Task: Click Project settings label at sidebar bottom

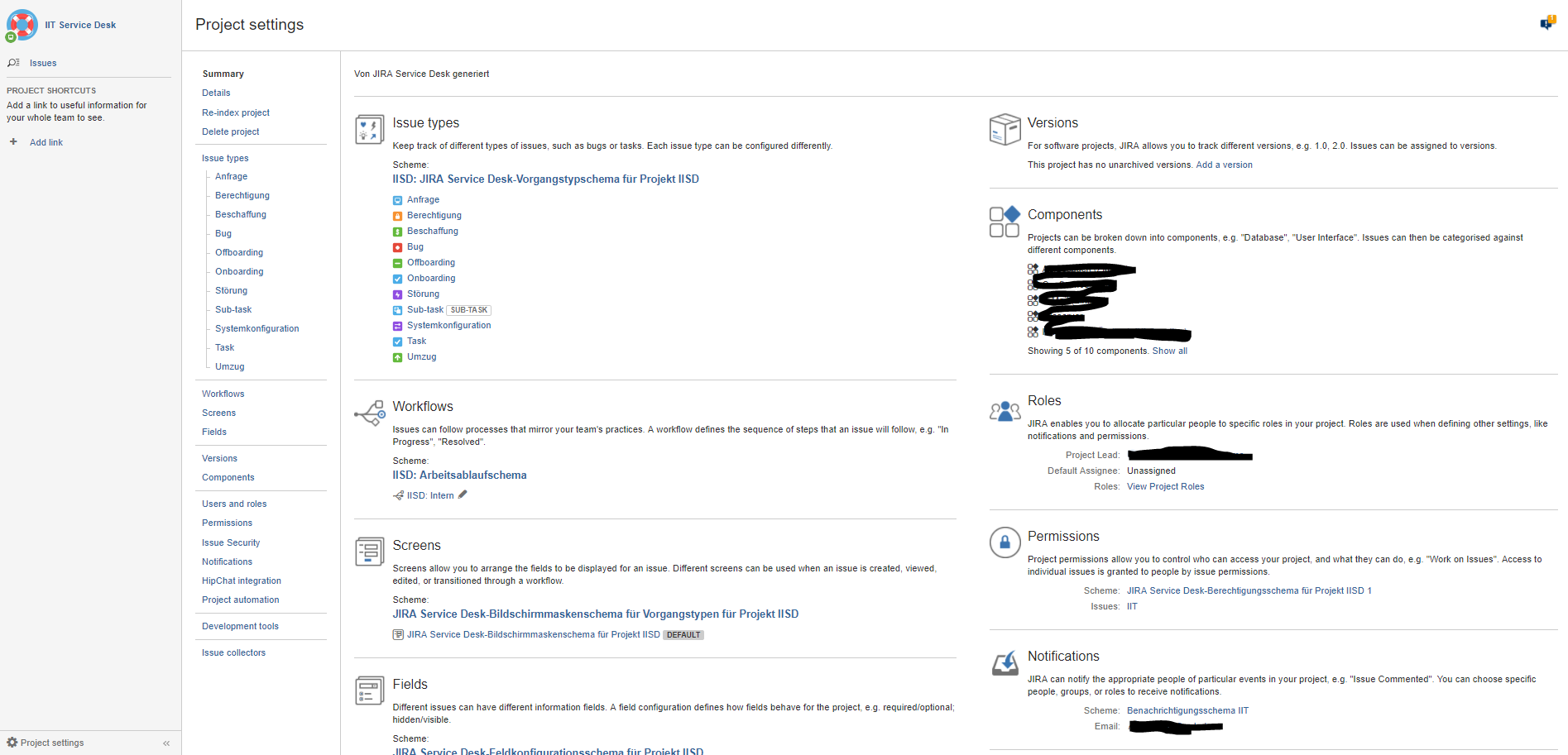Action: pos(52,743)
